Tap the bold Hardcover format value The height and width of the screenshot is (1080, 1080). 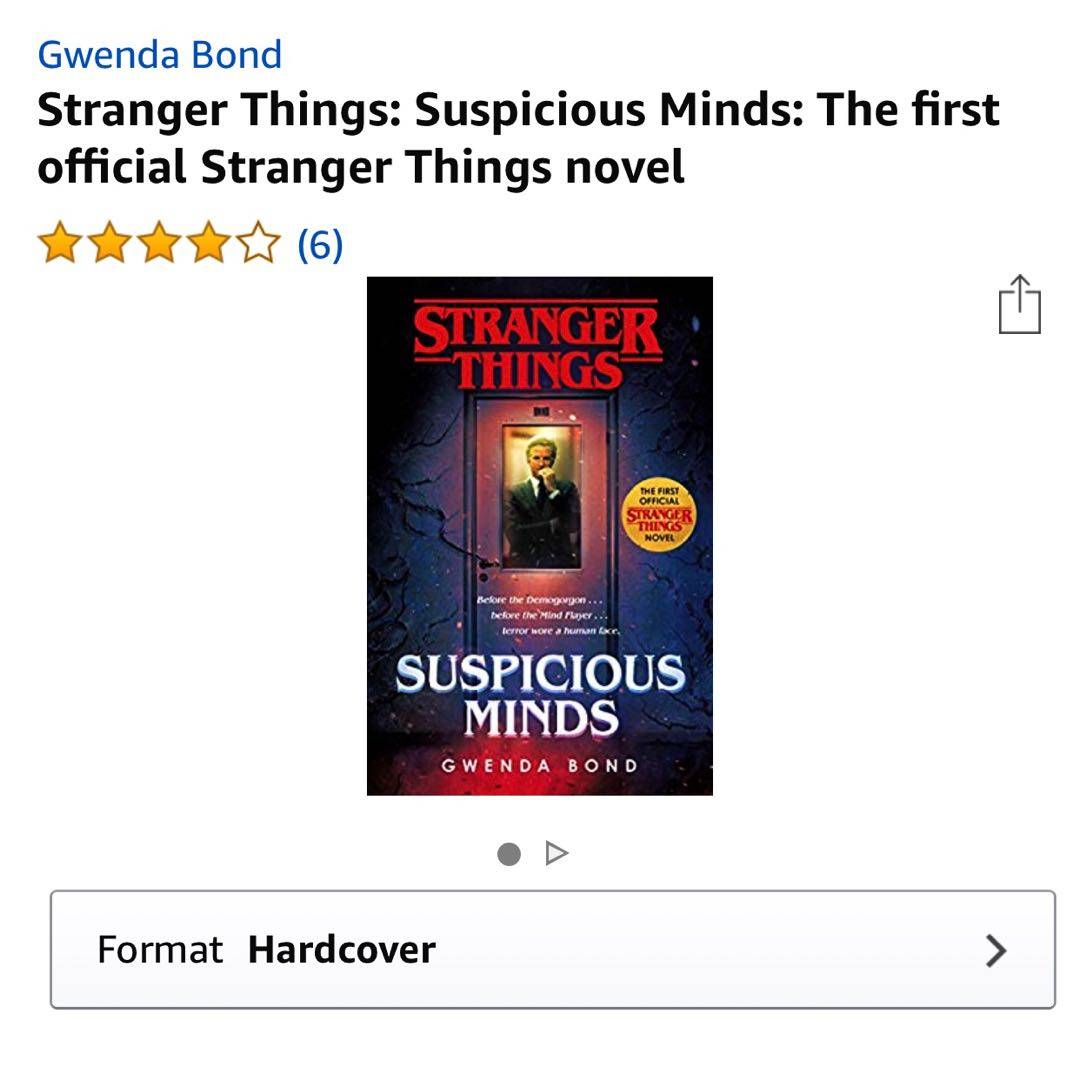coord(342,950)
